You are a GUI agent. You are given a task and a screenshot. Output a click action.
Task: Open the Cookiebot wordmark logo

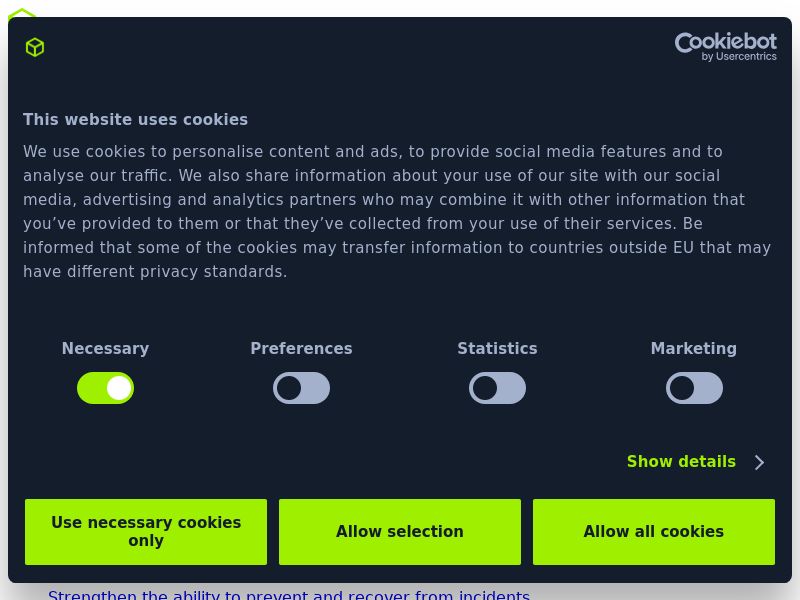tap(725, 42)
